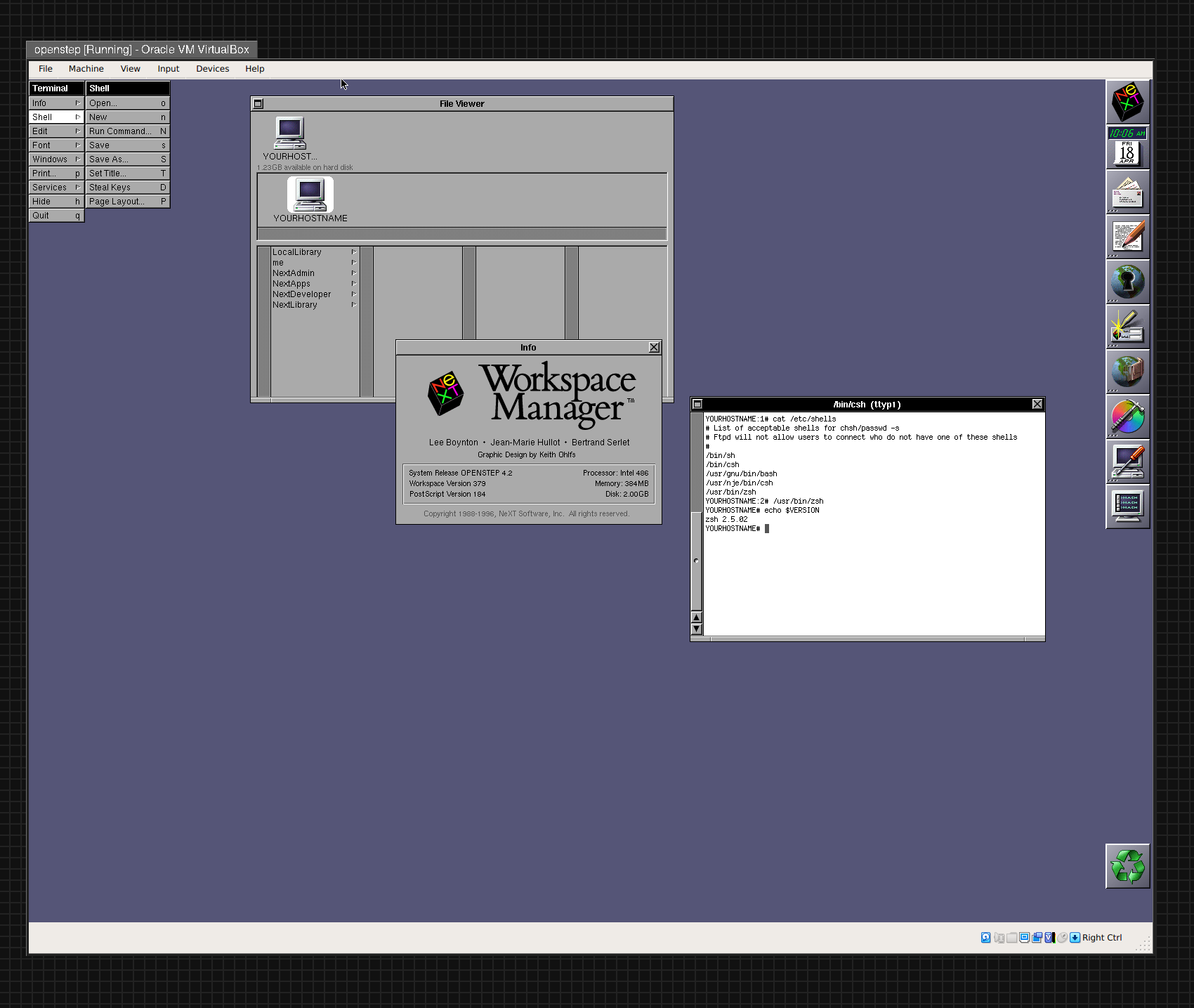Select the YOURHOSTNAME computer icon in the path view
Viewport: 1194px width, 1008px height.
310,195
